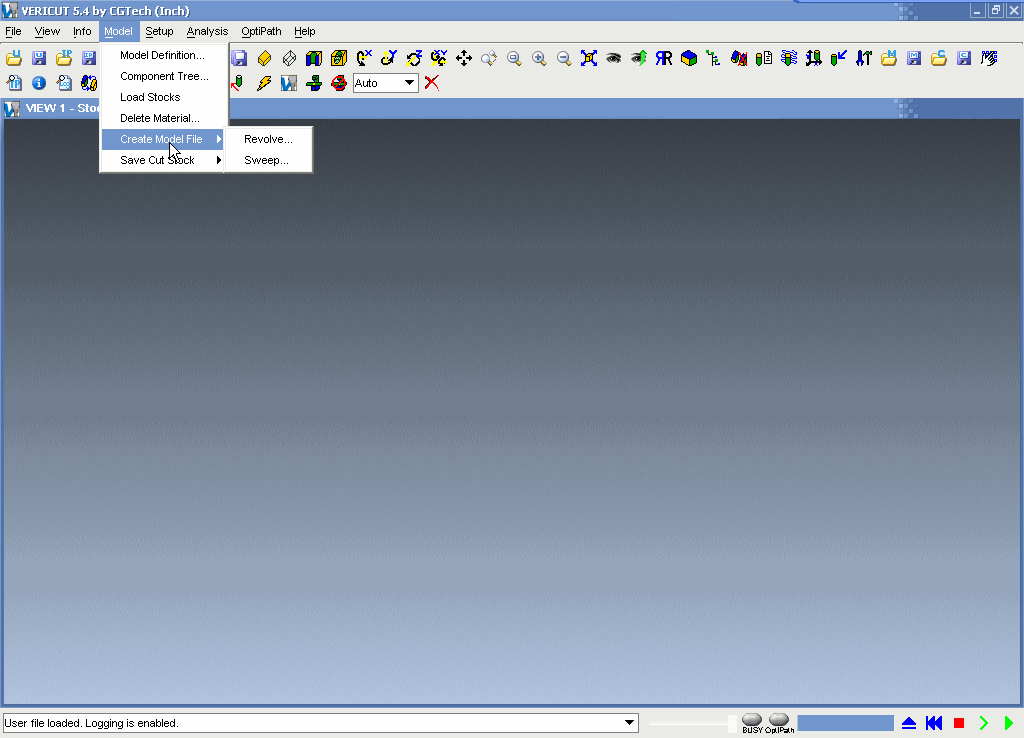Click the wireframe box icon

[289, 58]
